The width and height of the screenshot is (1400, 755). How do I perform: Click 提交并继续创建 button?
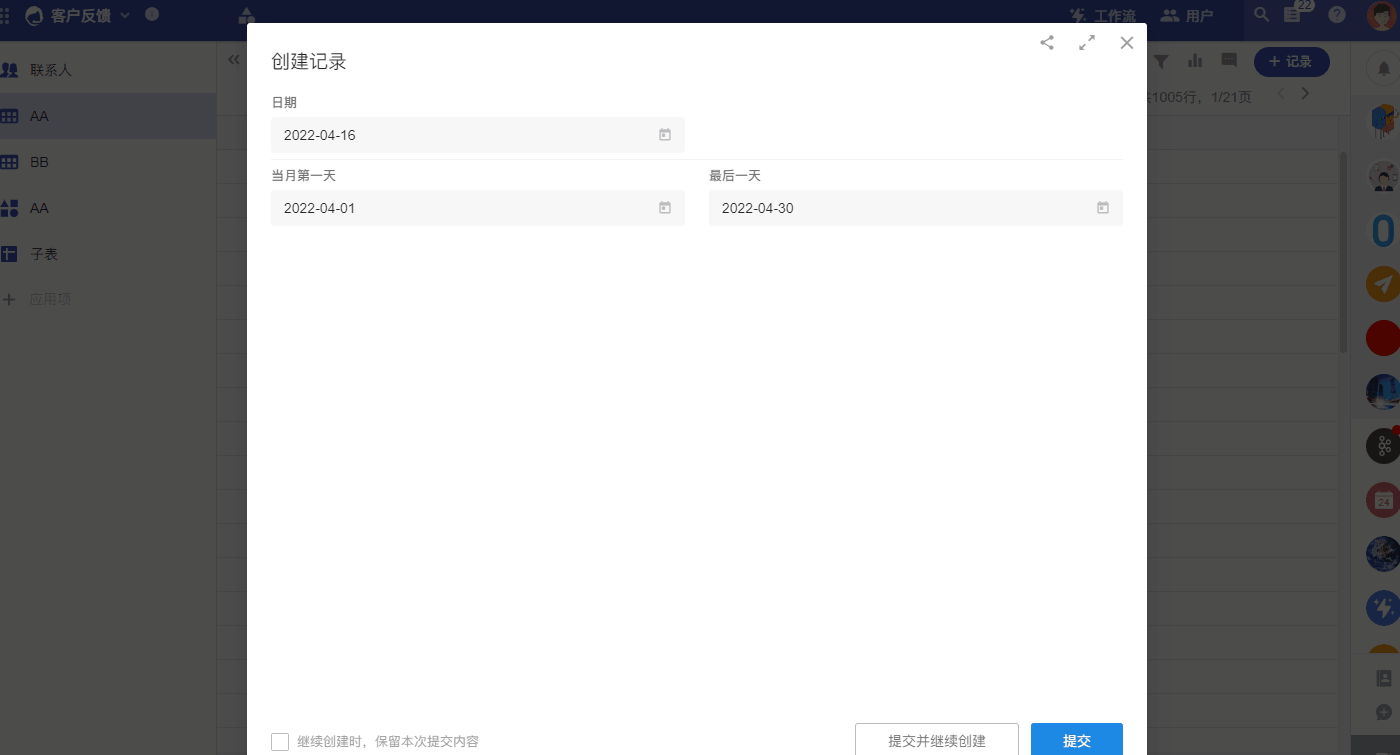tap(936, 740)
